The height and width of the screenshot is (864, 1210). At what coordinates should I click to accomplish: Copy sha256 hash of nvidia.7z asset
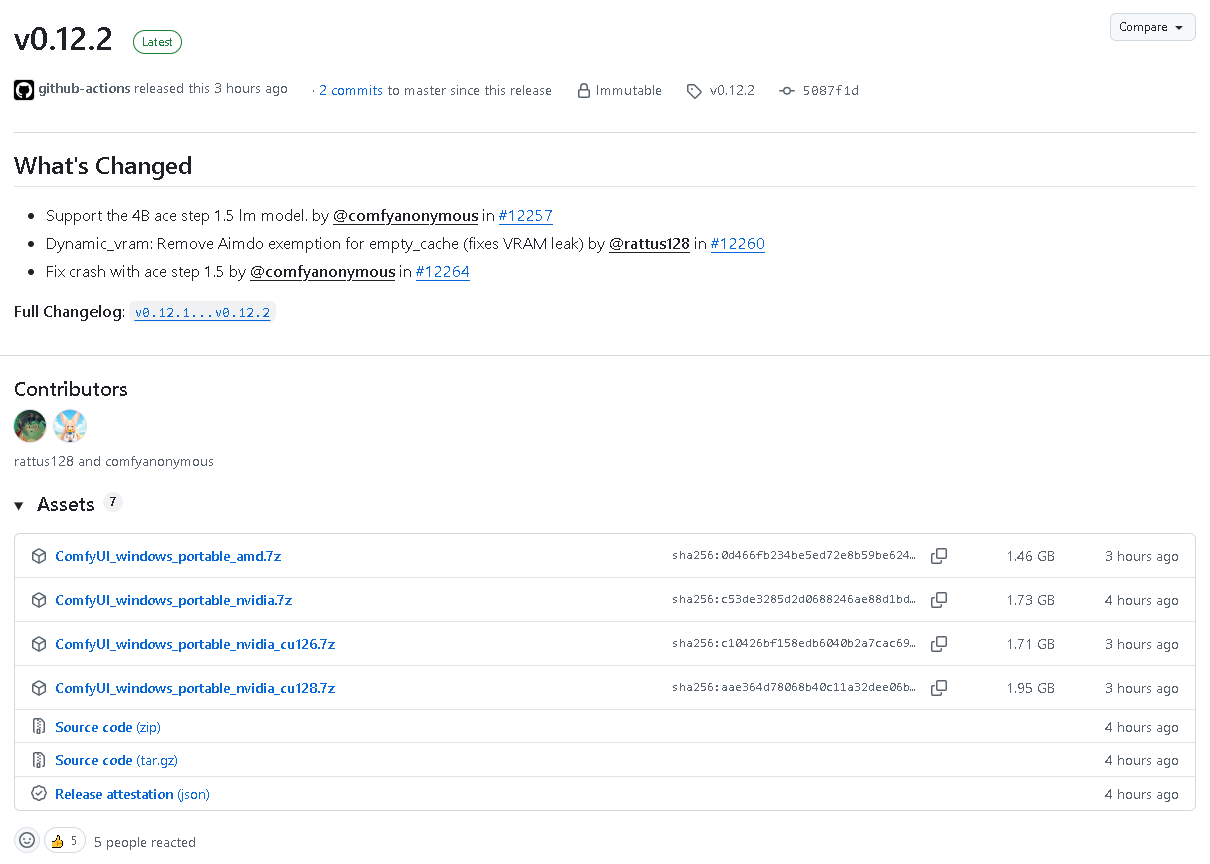click(x=939, y=600)
